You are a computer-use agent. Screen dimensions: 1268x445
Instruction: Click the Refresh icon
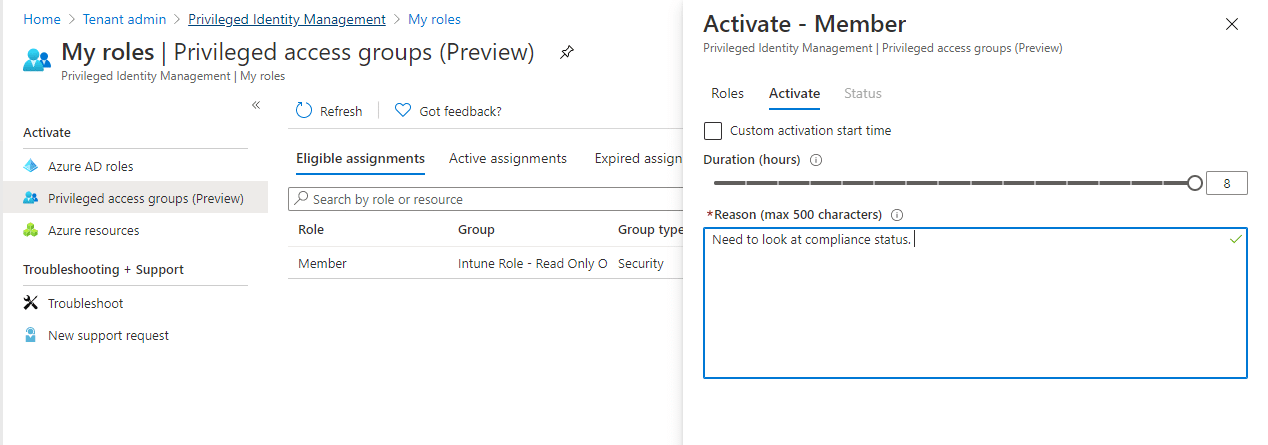click(x=304, y=111)
